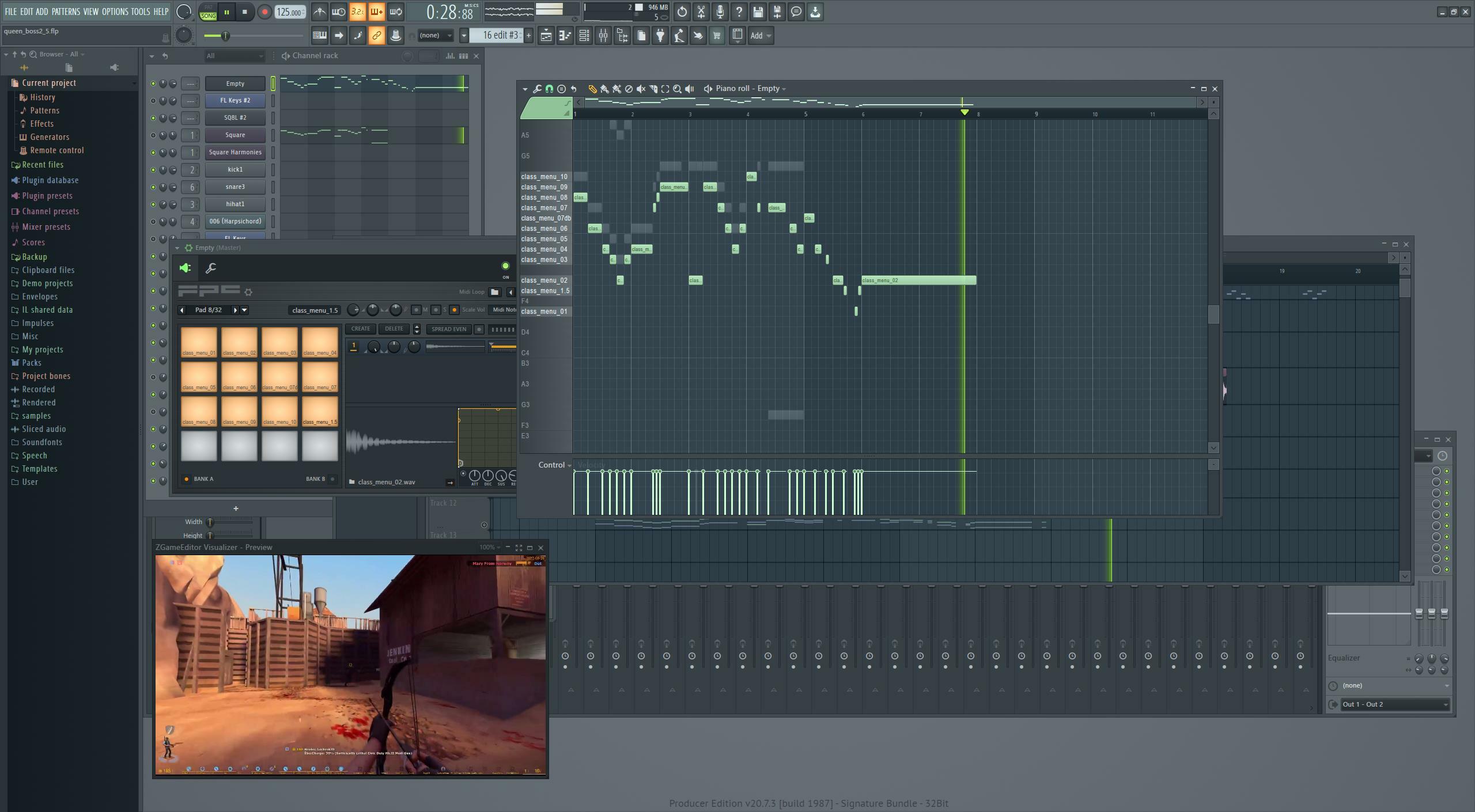
Task: Mute the kick1 channel green light
Action: [153, 170]
